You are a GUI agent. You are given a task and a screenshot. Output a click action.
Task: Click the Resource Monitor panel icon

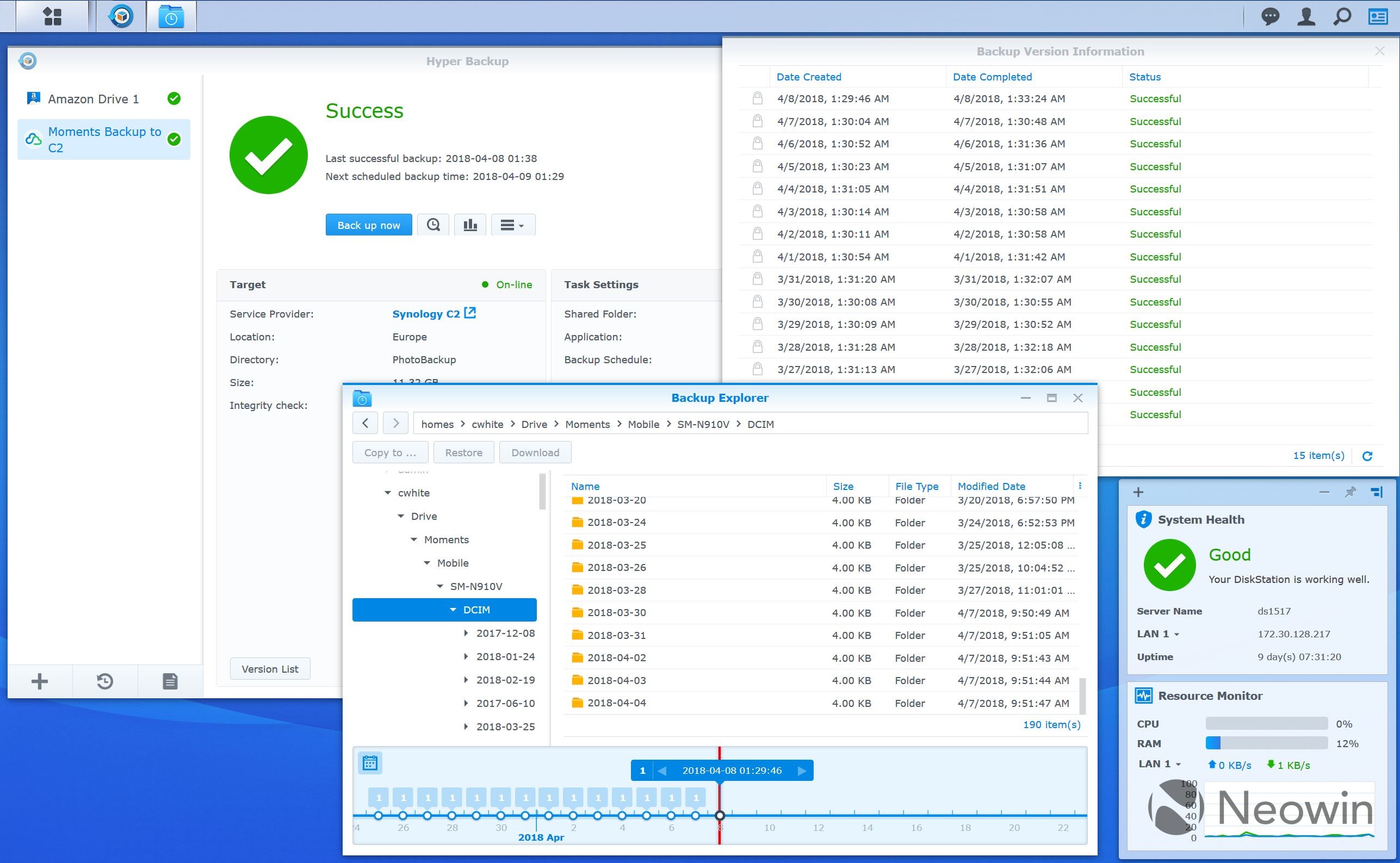coord(1143,696)
